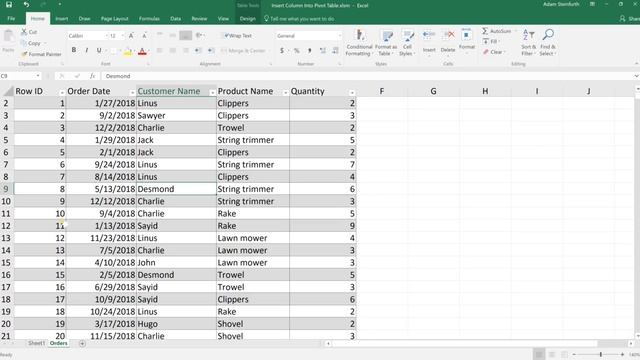Apply bold formatting

(x=74, y=50)
